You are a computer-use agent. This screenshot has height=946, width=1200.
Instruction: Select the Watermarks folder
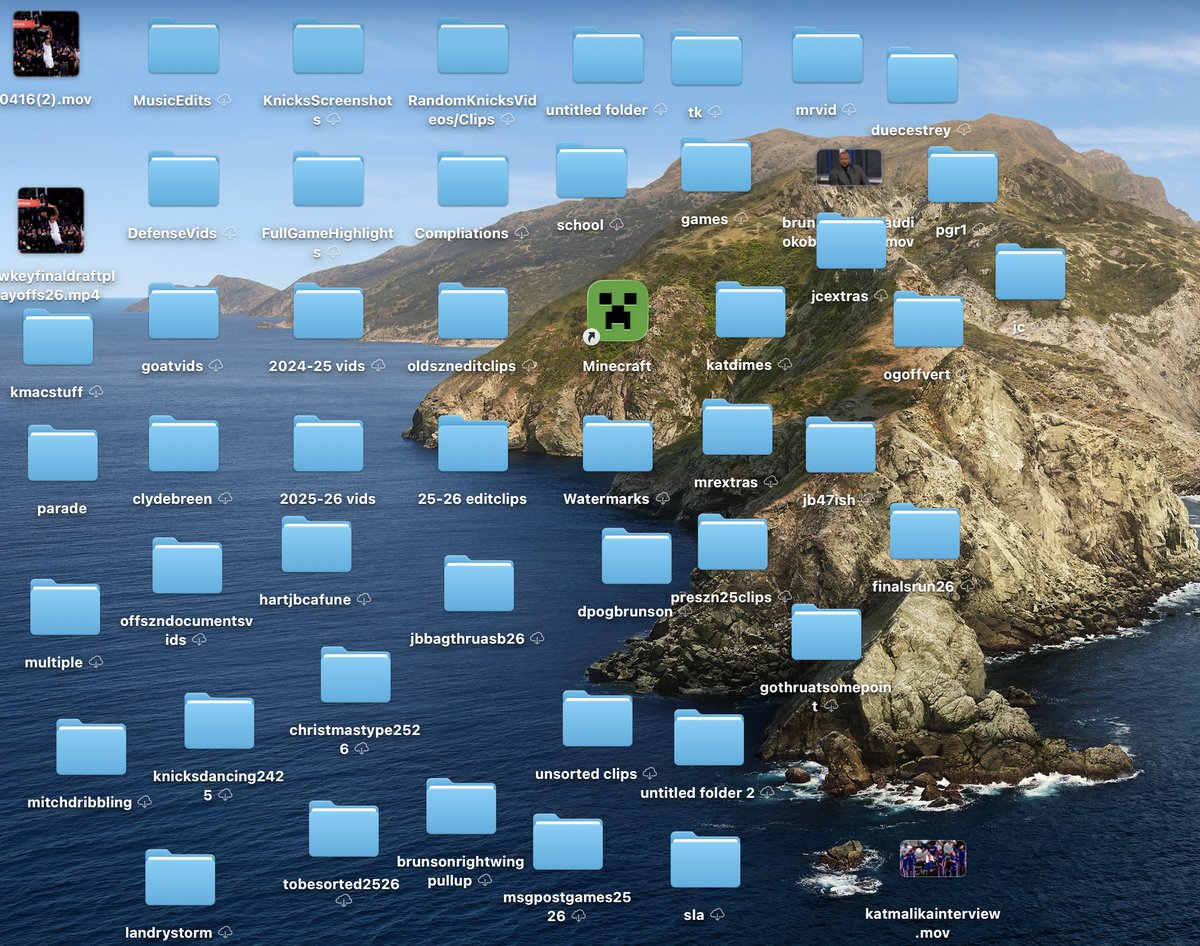coord(618,444)
